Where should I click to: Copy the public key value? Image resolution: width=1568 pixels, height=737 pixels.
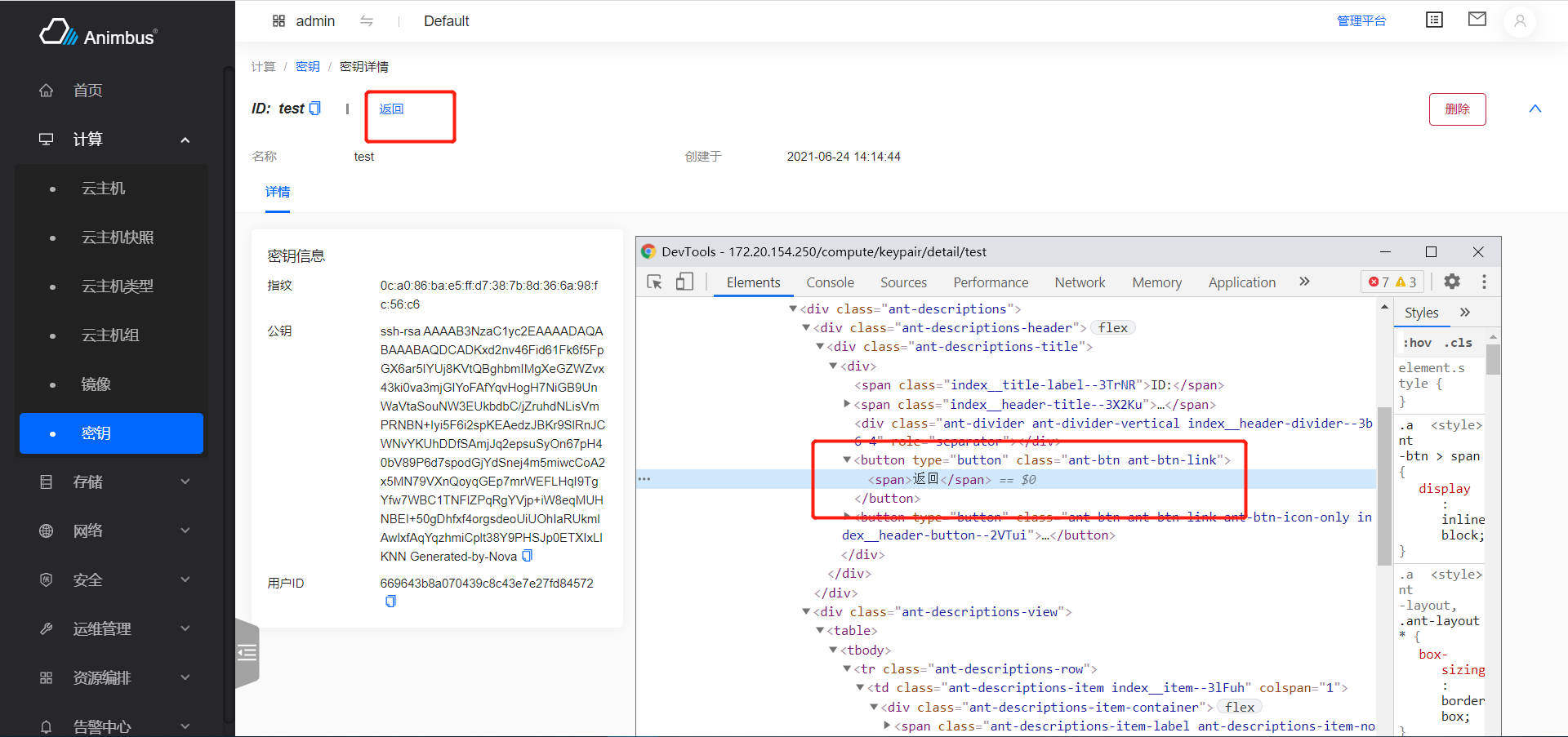(x=527, y=556)
